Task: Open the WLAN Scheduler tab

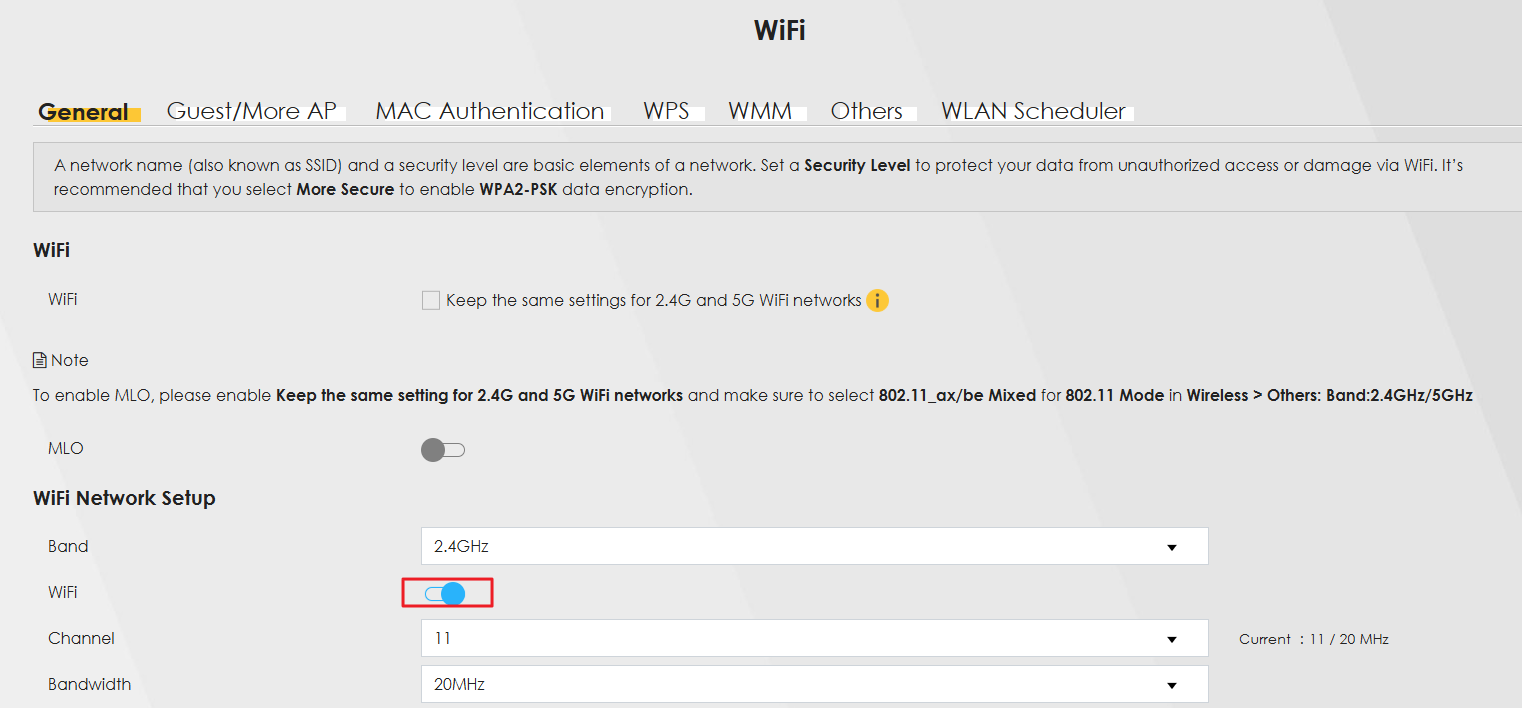Action: 1033,111
